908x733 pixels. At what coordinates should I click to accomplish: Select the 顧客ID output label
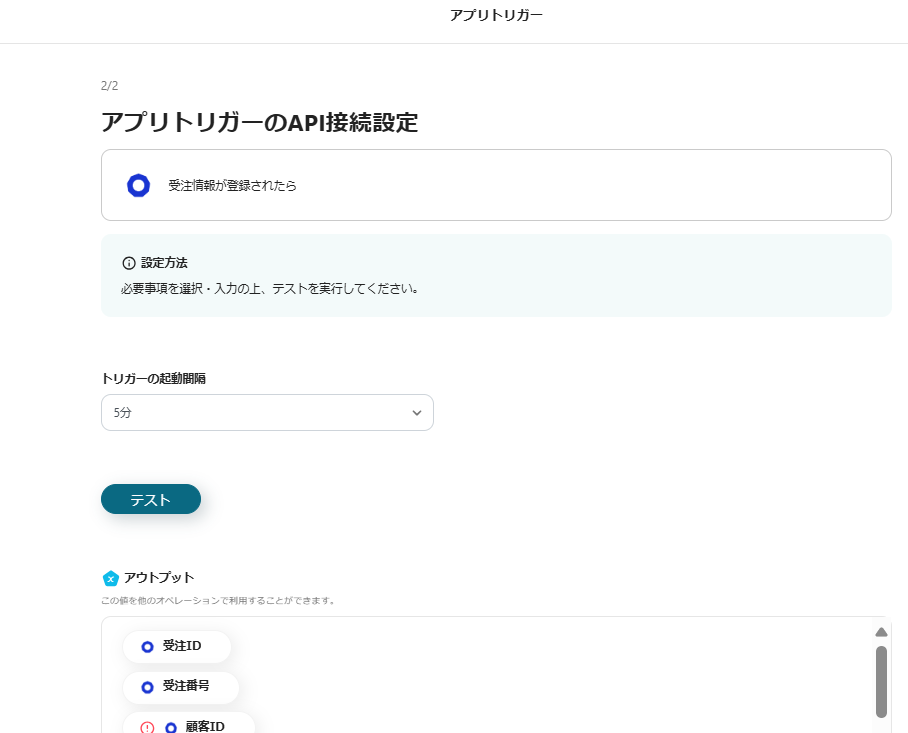[x=205, y=727]
